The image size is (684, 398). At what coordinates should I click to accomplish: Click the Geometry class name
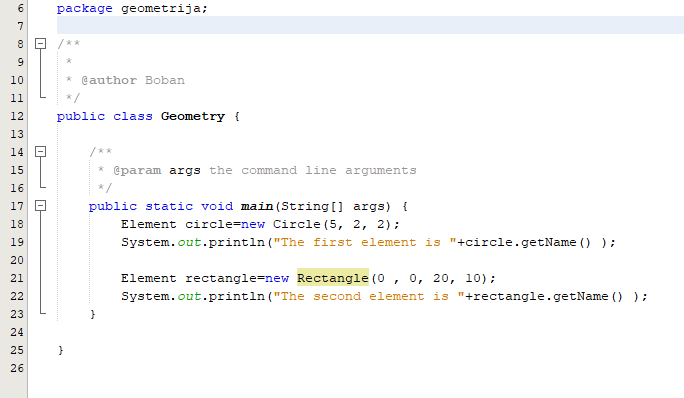pyautogui.click(x=193, y=117)
